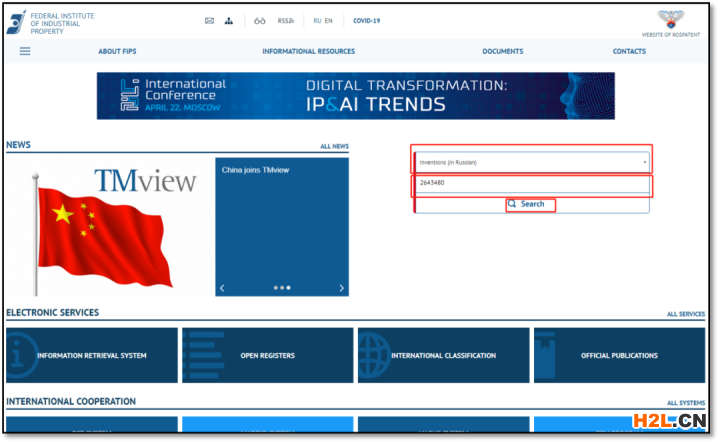Click the COVID-19 link

click(367, 20)
